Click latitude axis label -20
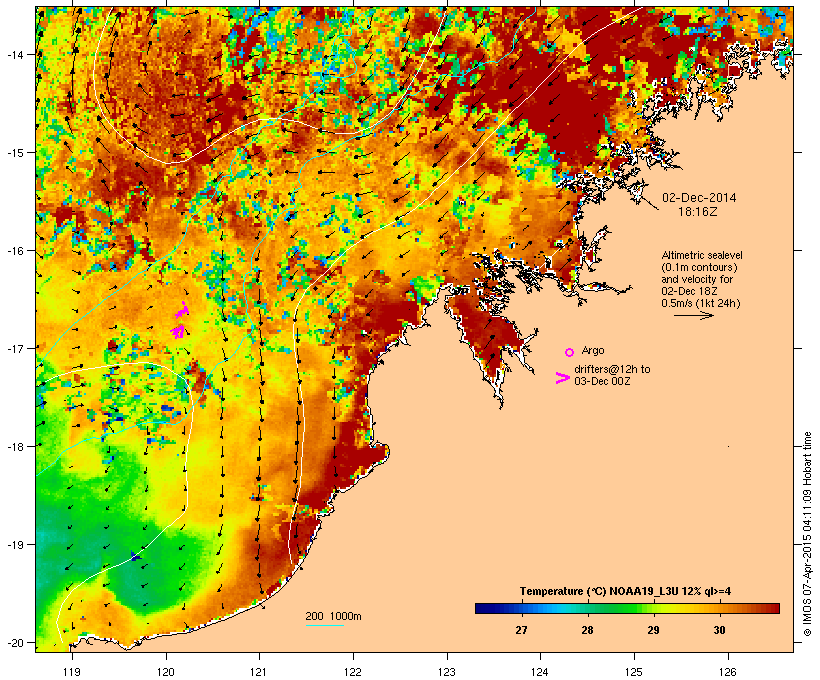 click(14, 642)
